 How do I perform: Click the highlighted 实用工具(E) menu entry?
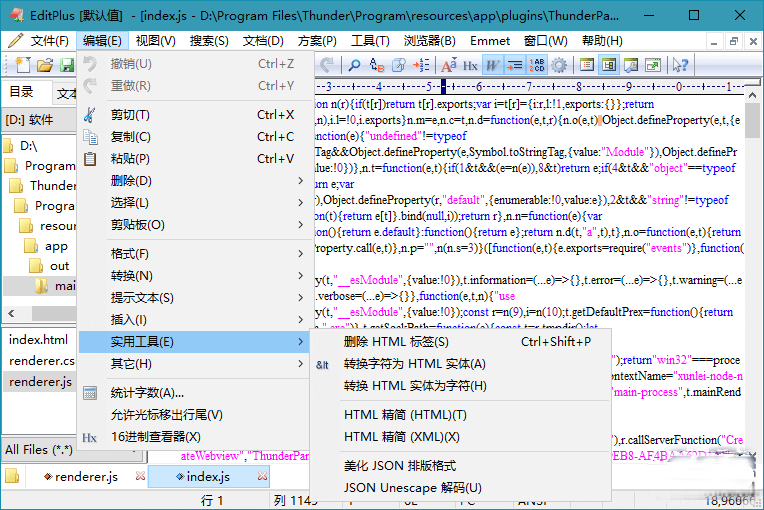tap(193, 342)
